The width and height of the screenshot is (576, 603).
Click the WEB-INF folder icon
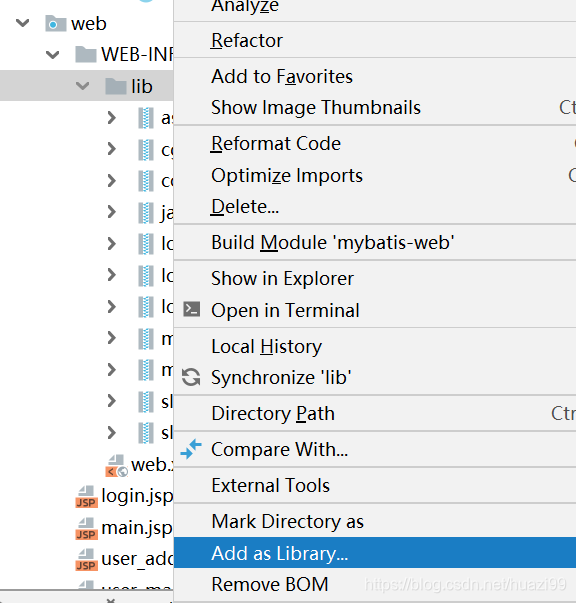pos(85,54)
